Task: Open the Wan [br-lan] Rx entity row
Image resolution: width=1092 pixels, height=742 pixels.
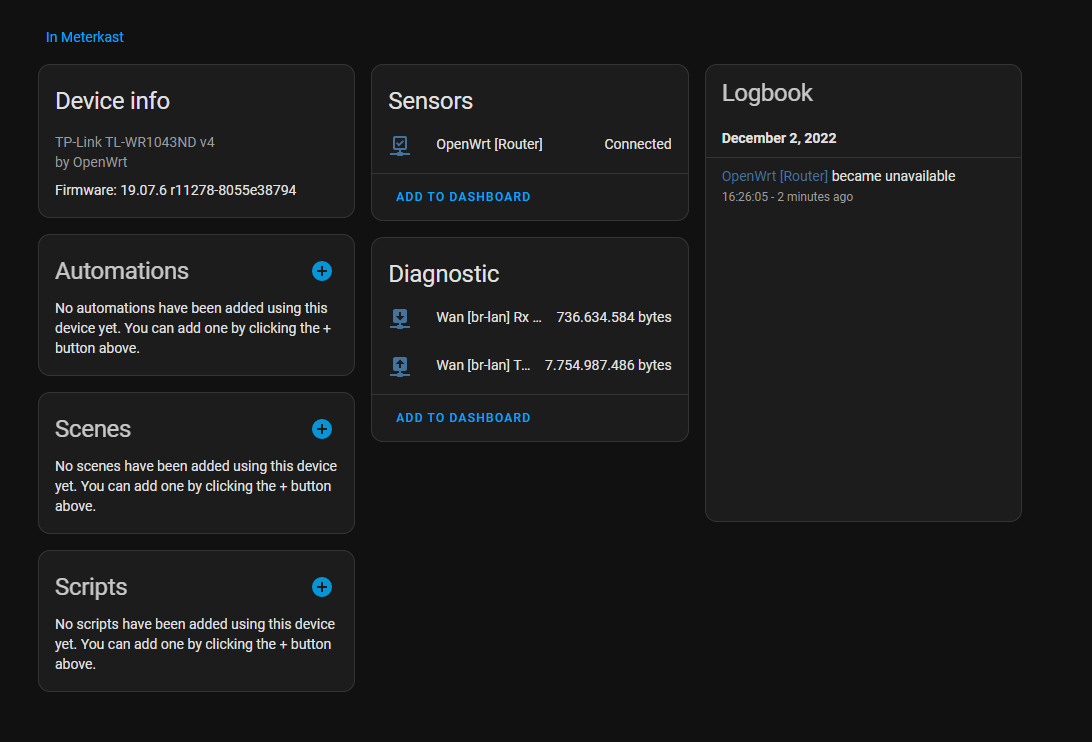Action: pyautogui.click(x=530, y=317)
